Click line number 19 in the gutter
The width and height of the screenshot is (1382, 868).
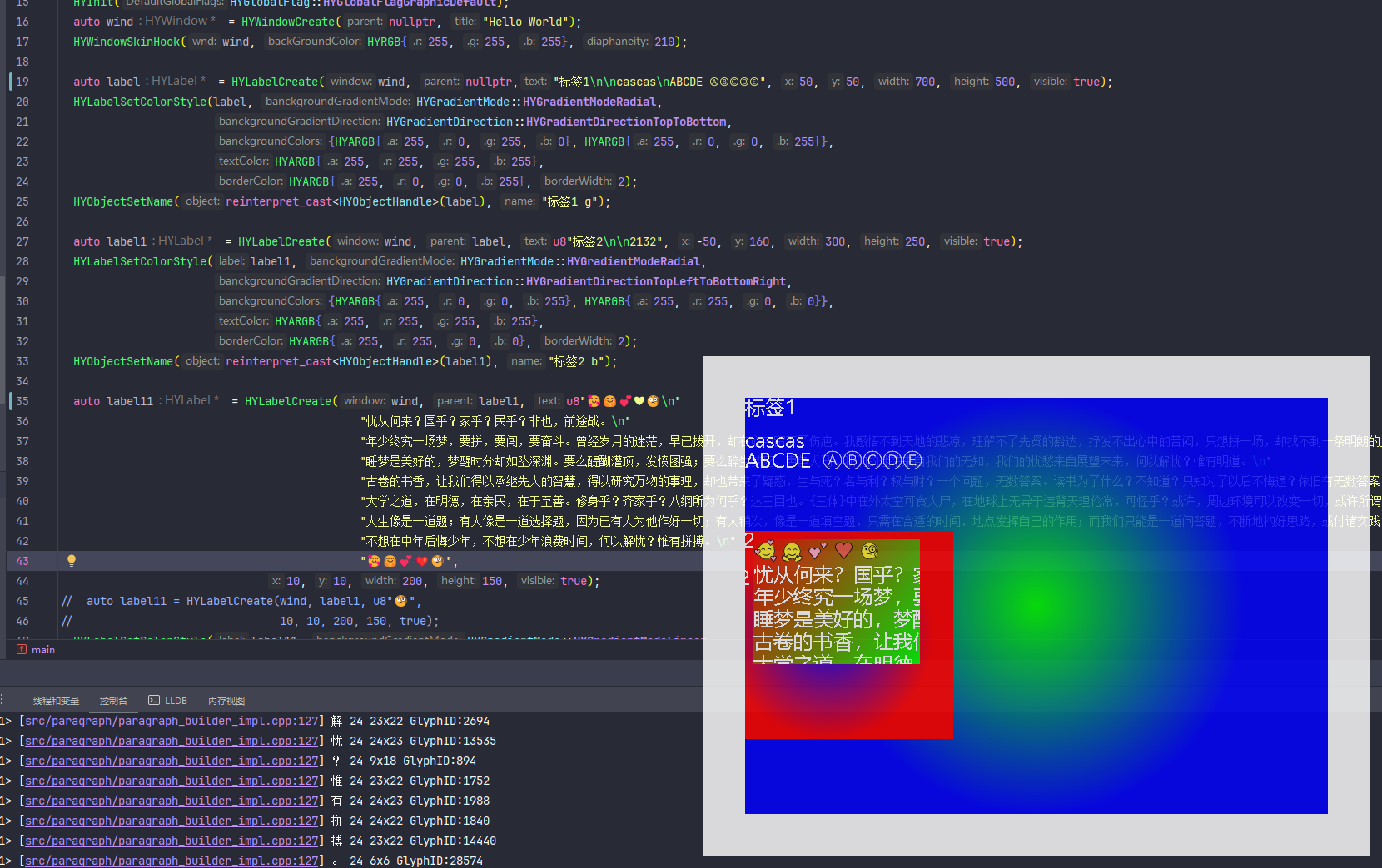(x=22, y=82)
